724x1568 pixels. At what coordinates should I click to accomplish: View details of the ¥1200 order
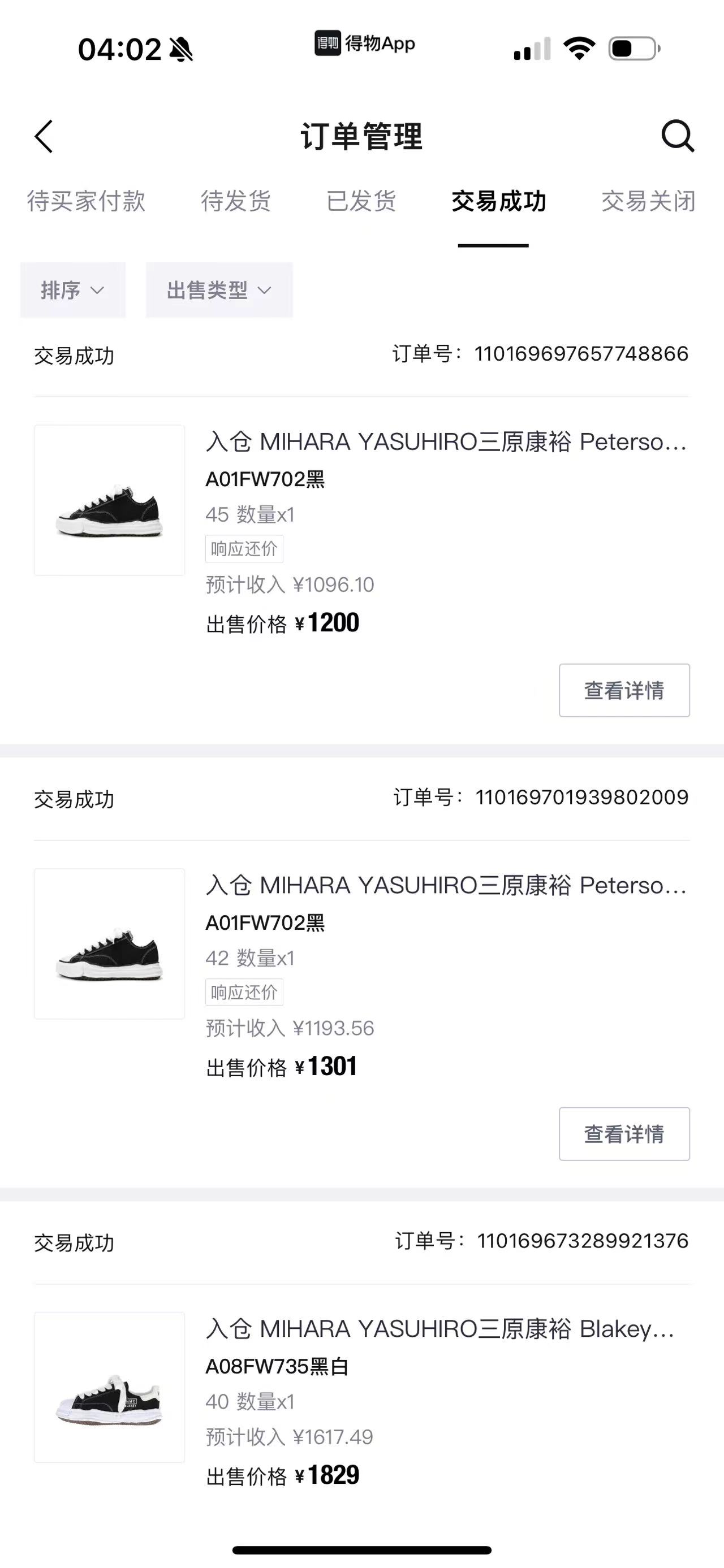tap(624, 690)
